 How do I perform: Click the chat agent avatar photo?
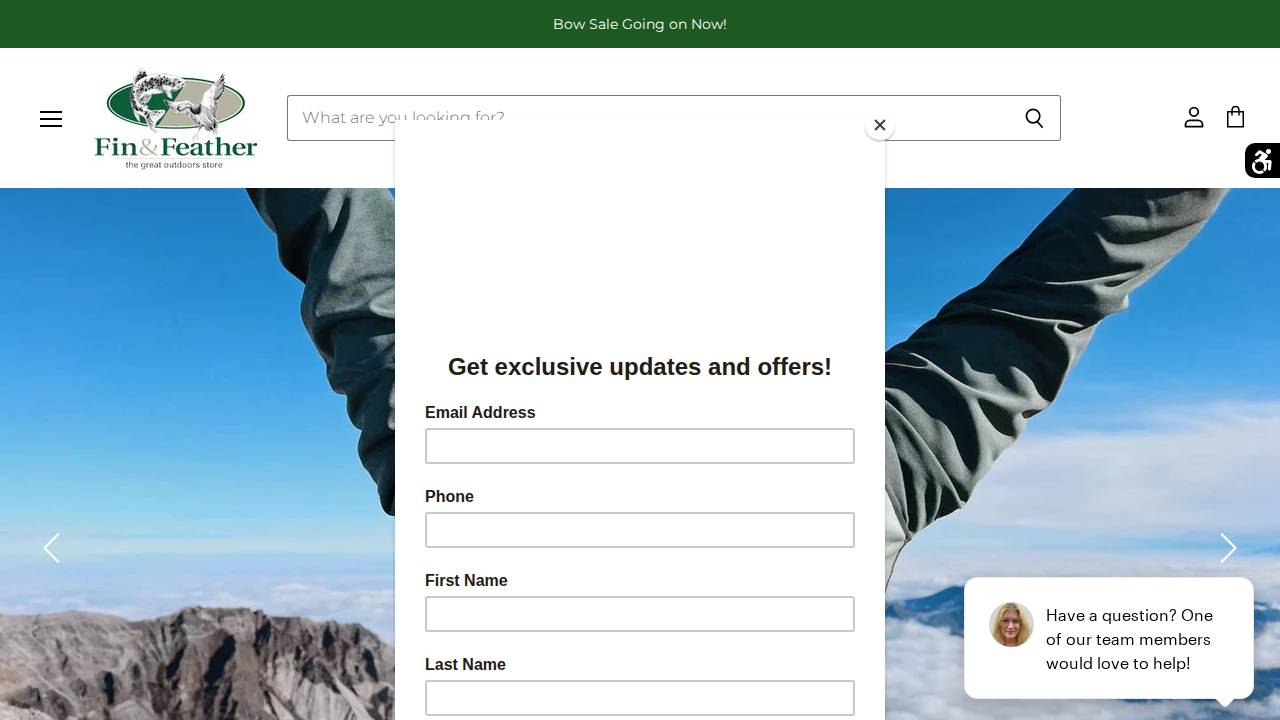[x=1011, y=625]
